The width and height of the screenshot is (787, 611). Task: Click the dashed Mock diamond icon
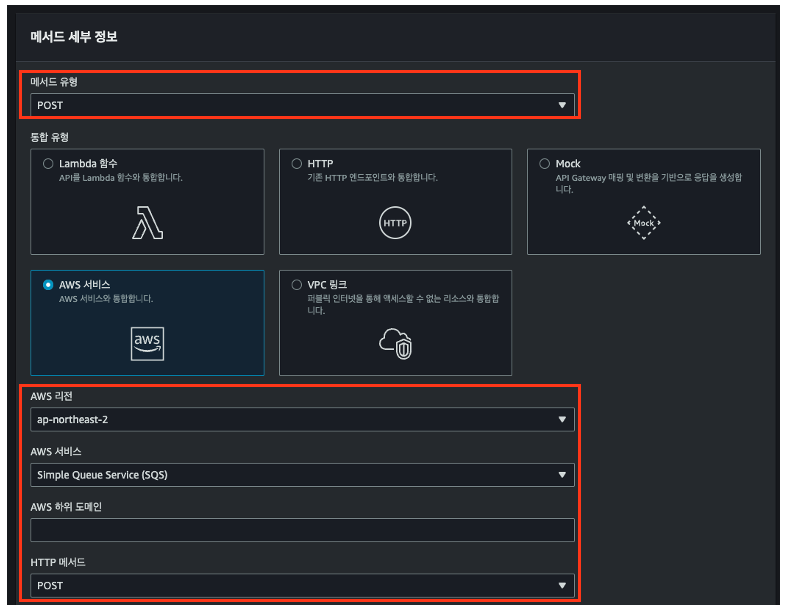pos(643,222)
